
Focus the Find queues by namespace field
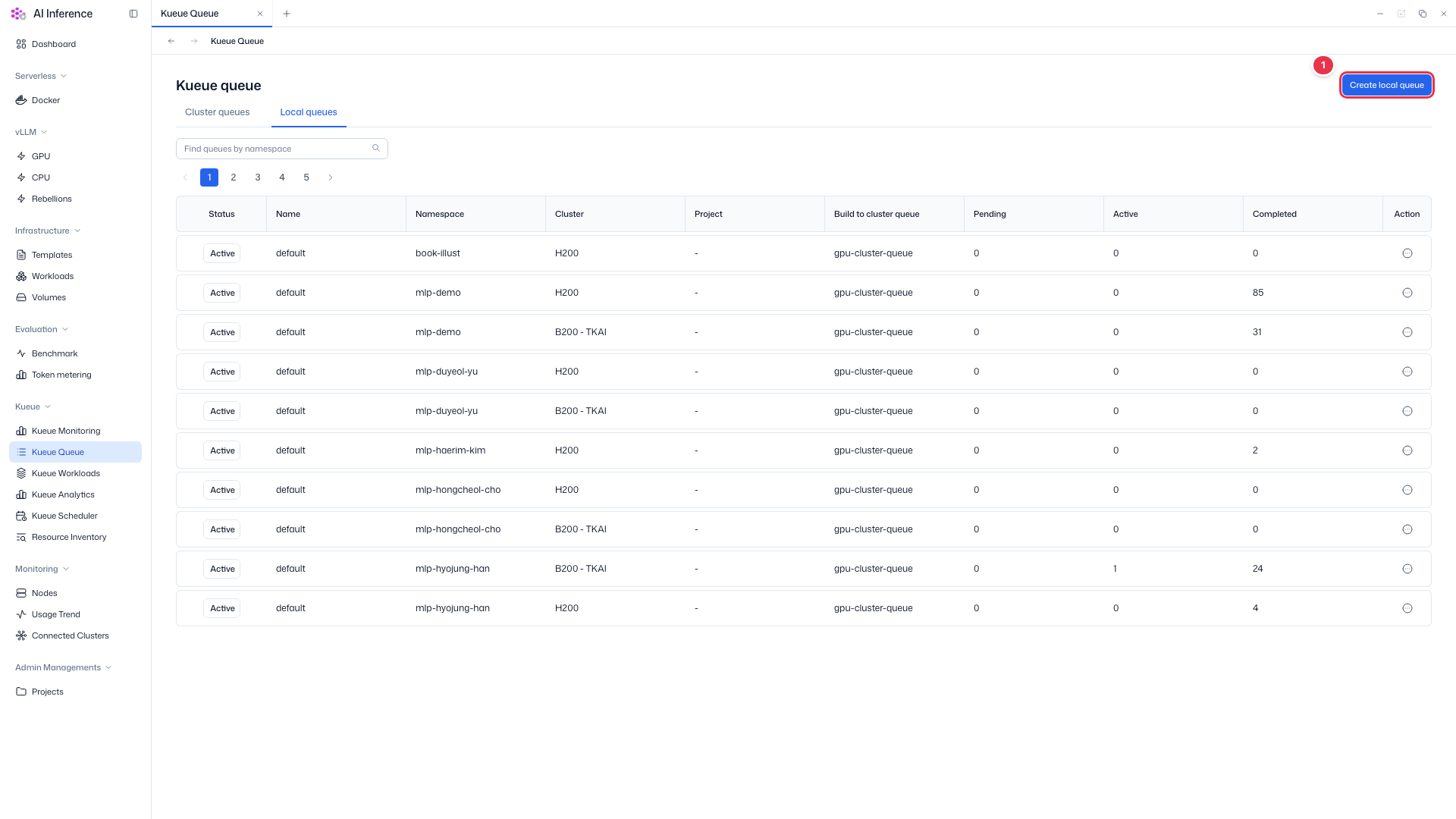coord(282,149)
